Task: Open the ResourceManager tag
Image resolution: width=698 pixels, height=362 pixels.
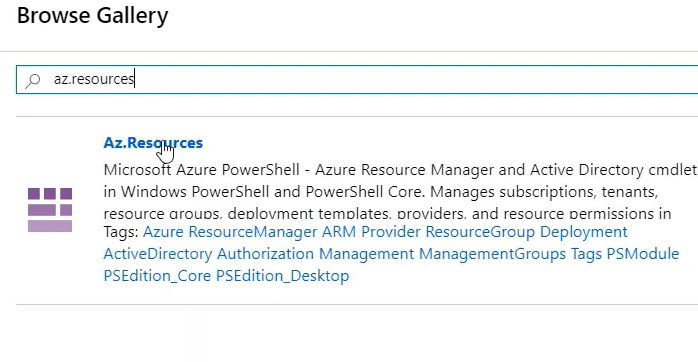Action: click(x=252, y=232)
